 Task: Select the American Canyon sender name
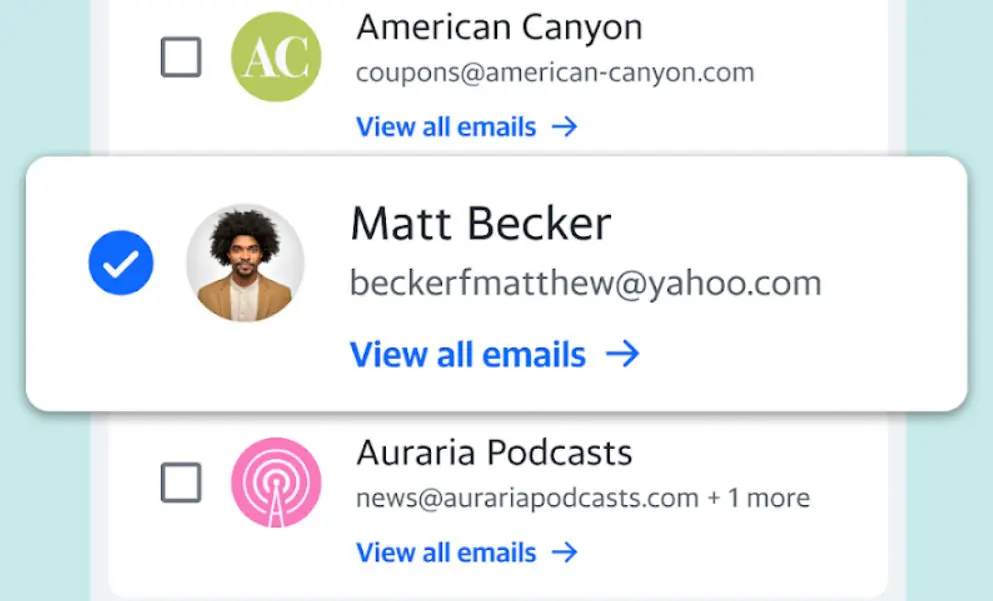(499, 28)
